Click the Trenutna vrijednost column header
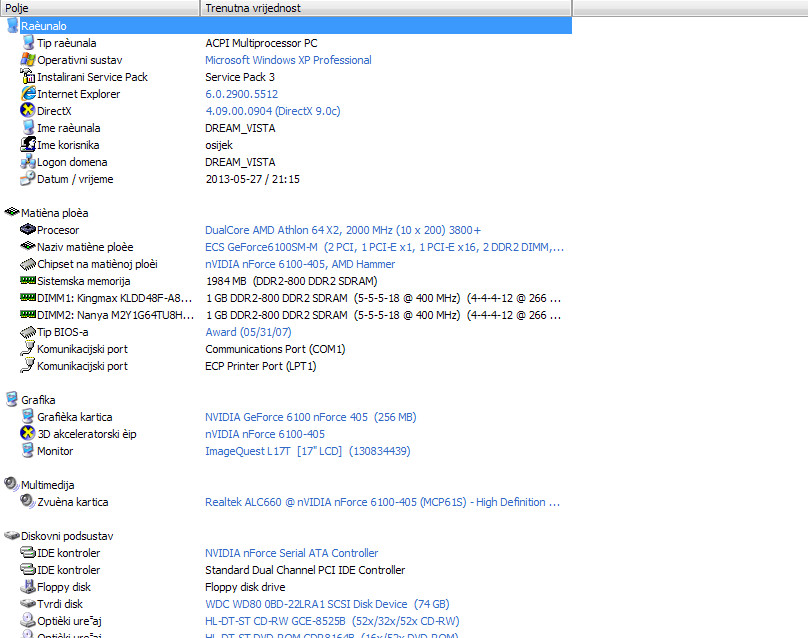Screen dimensions: 808x638 tap(386, 8)
